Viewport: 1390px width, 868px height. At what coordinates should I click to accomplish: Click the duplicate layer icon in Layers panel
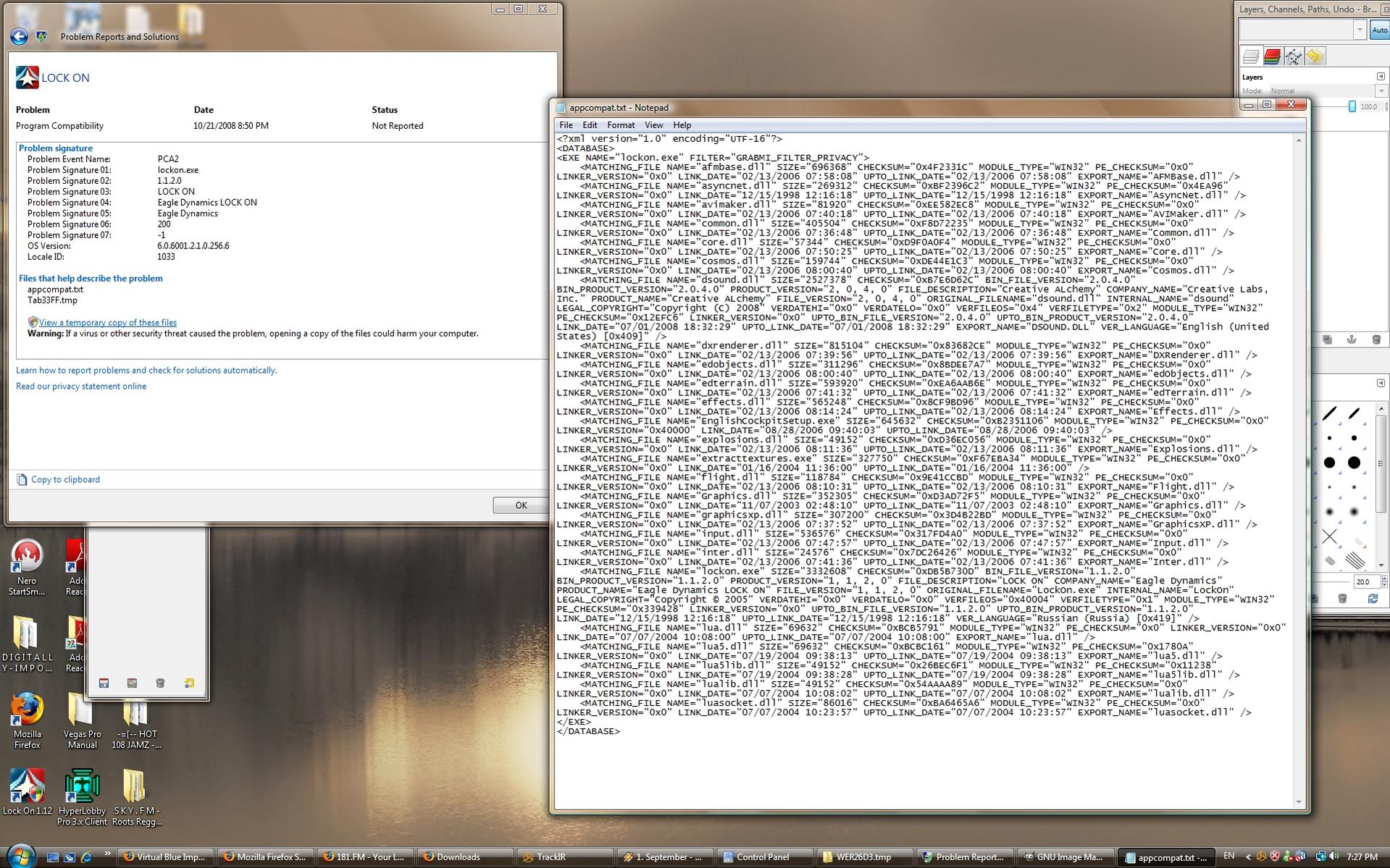tap(1327, 340)
